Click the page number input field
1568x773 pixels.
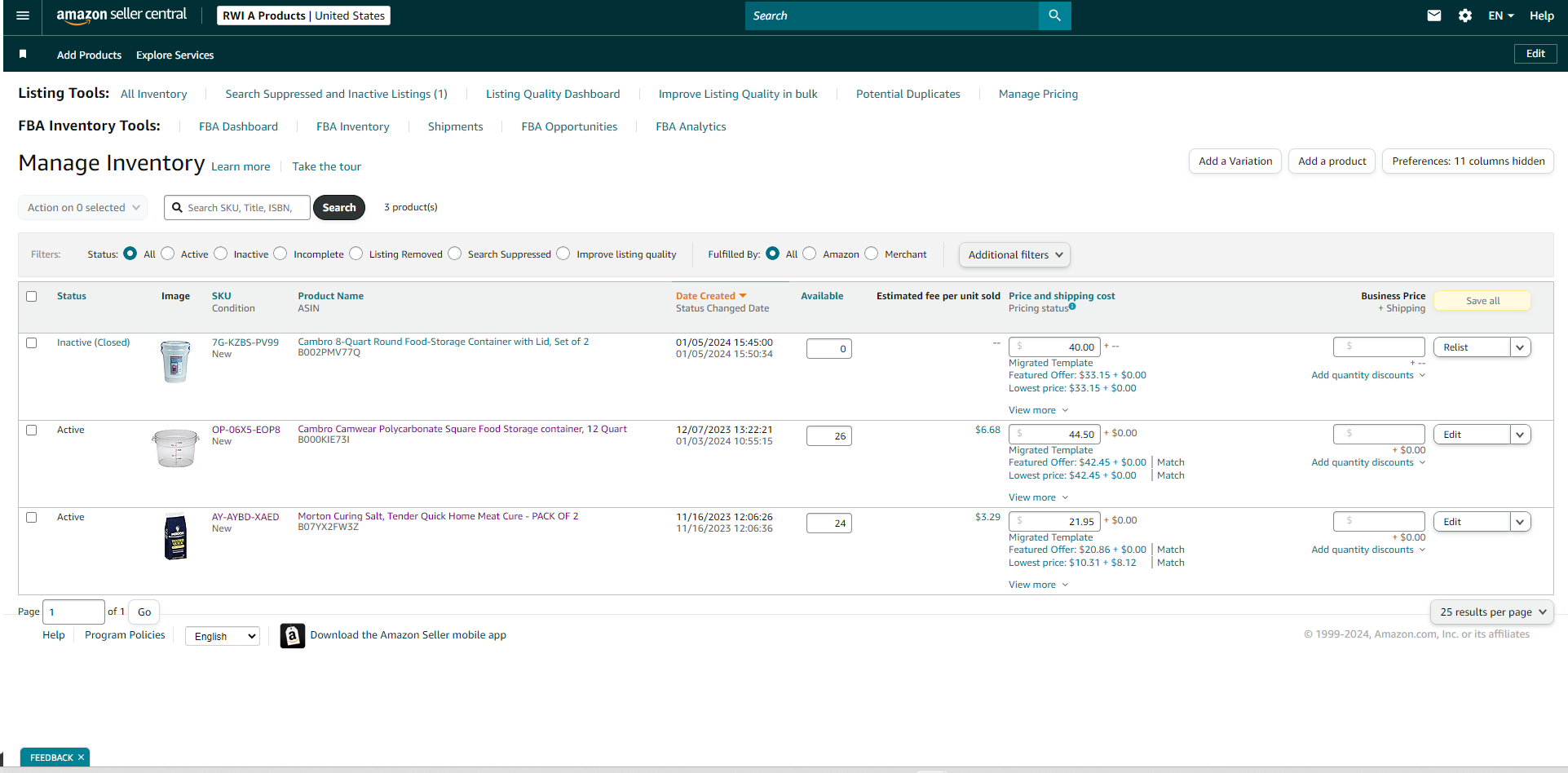click(x=73, y=612)
